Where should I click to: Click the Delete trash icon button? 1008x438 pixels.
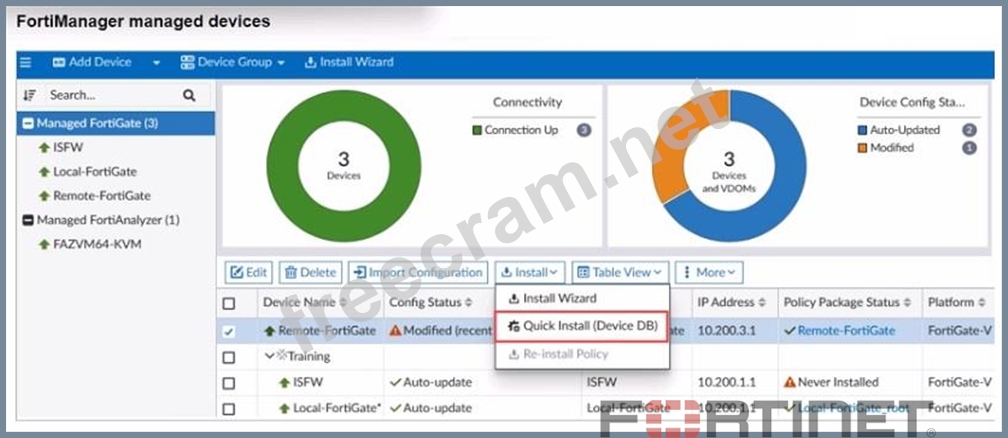click(290, 272)
